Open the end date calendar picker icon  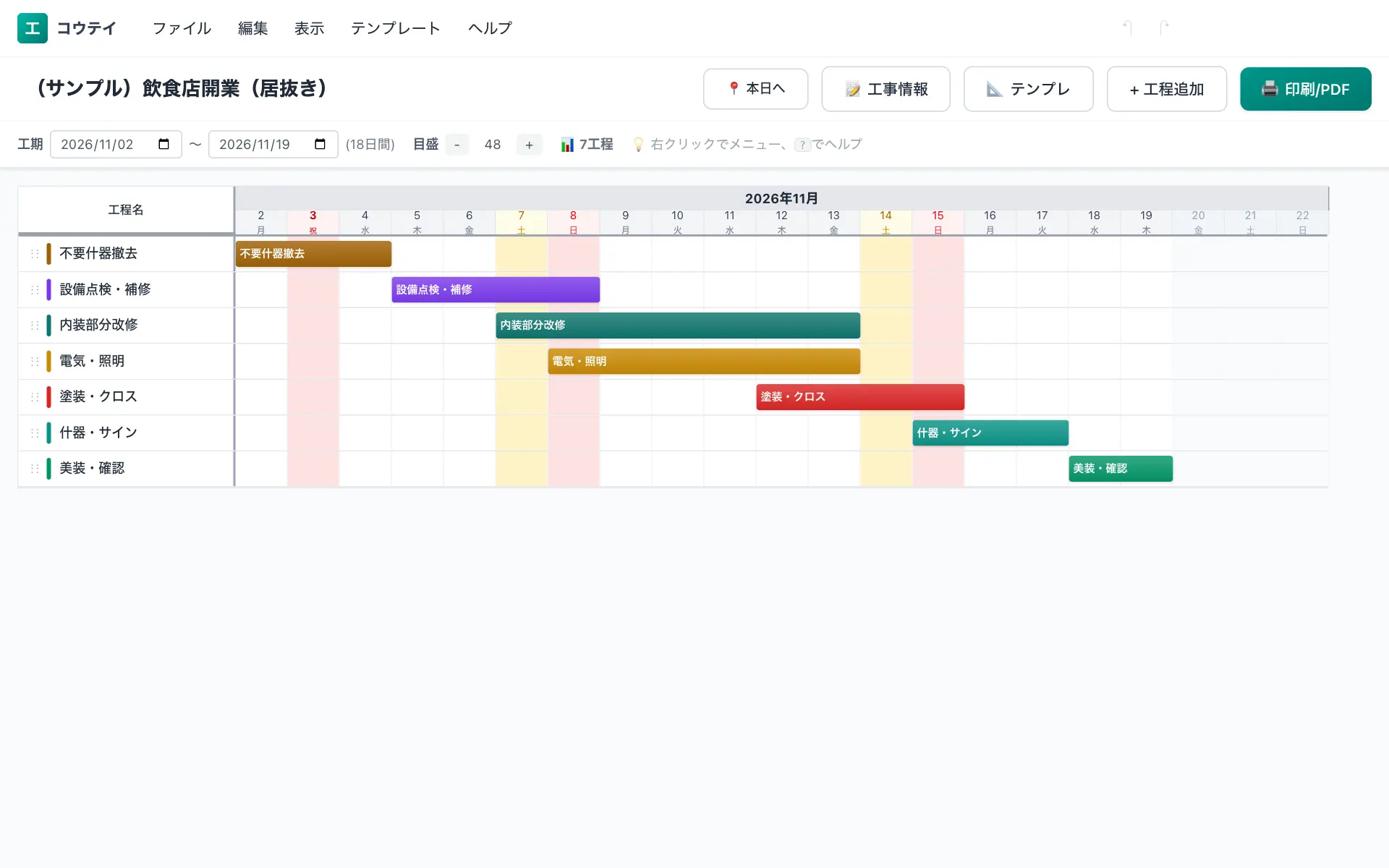tap(320, 144)
